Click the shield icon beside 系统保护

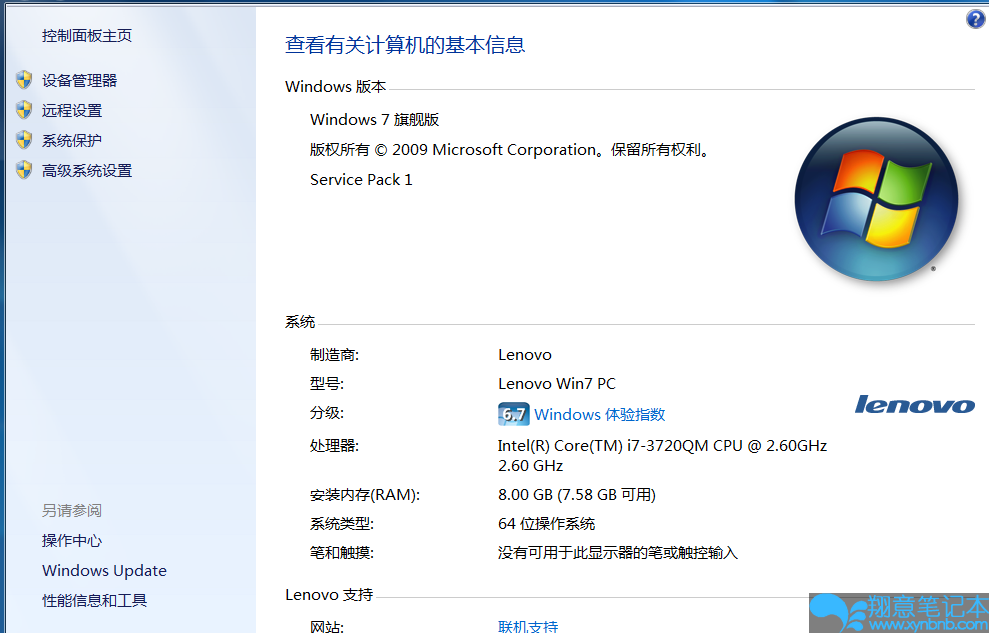tap(24, 140)
